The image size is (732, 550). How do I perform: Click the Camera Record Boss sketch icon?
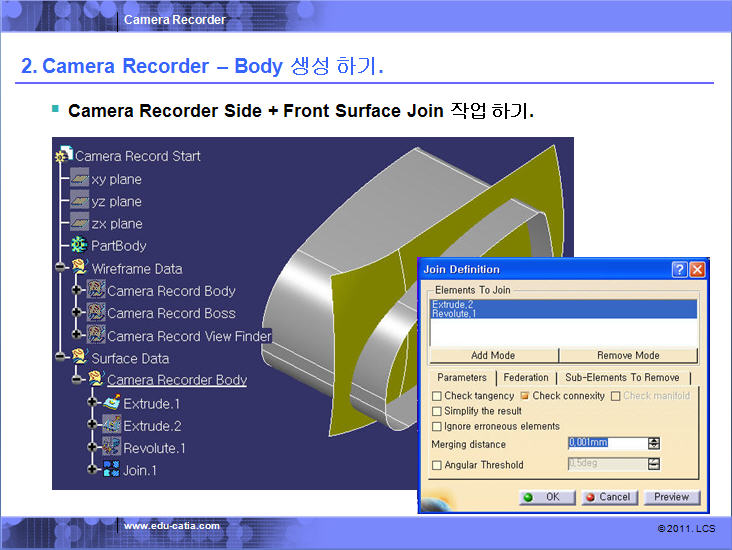click(95, 313)
